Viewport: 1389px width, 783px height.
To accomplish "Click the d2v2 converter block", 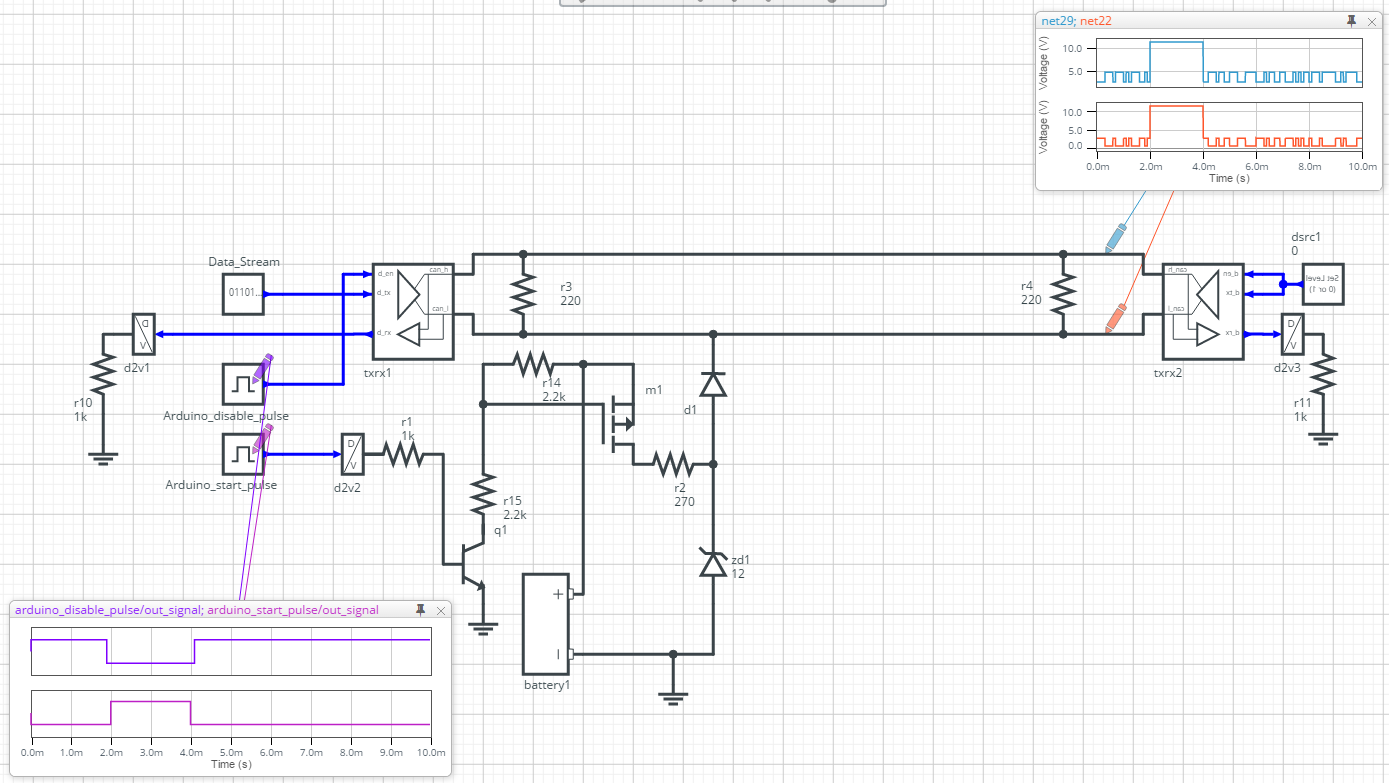I will pos(352,454).
